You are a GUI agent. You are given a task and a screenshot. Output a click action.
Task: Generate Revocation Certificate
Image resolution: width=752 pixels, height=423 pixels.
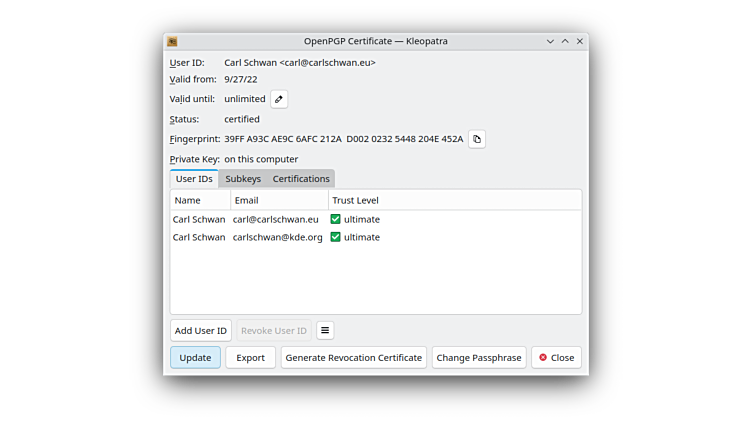click(354, 357)
